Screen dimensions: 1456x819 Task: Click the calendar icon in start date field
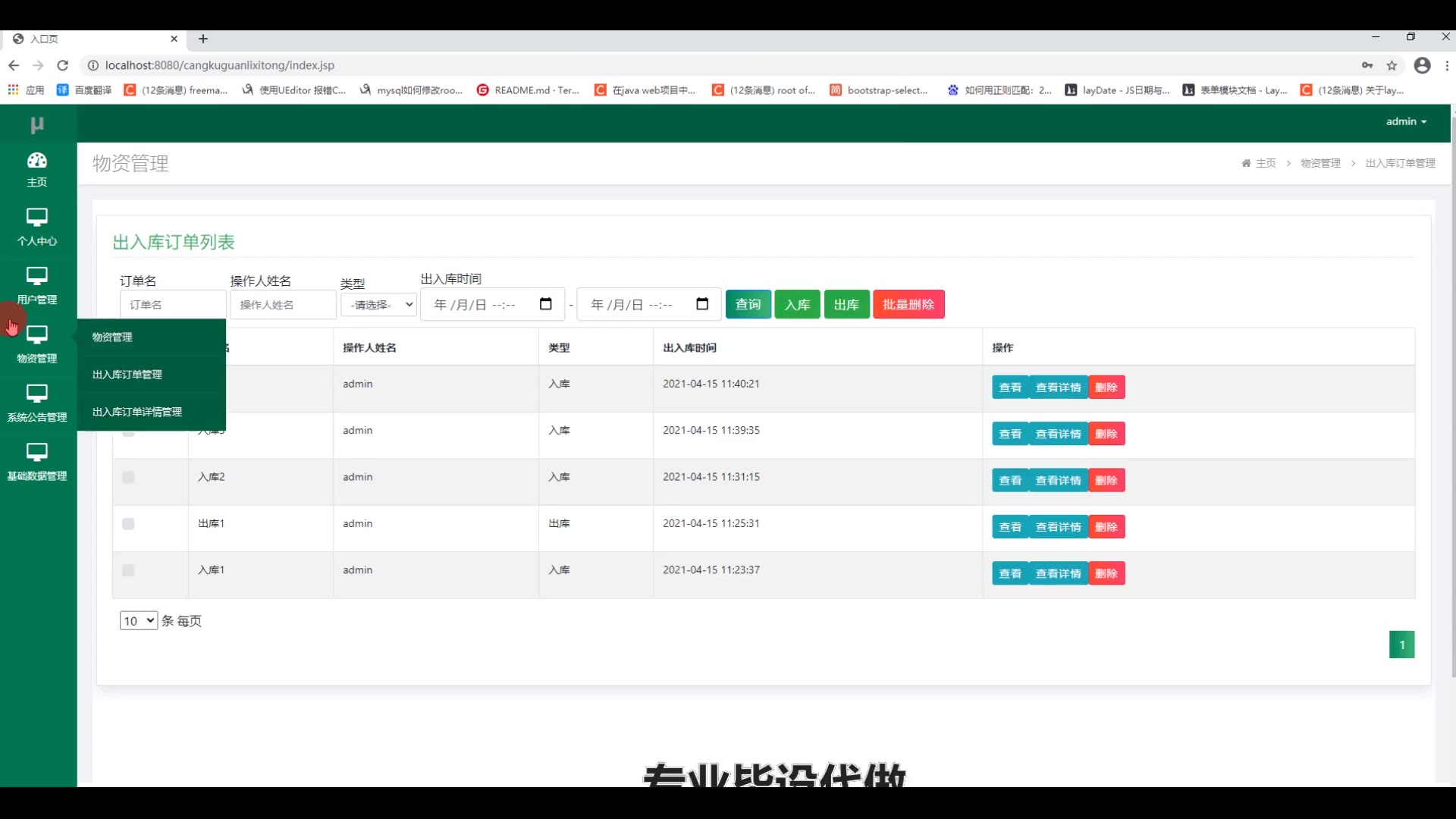tap(545, 304)
